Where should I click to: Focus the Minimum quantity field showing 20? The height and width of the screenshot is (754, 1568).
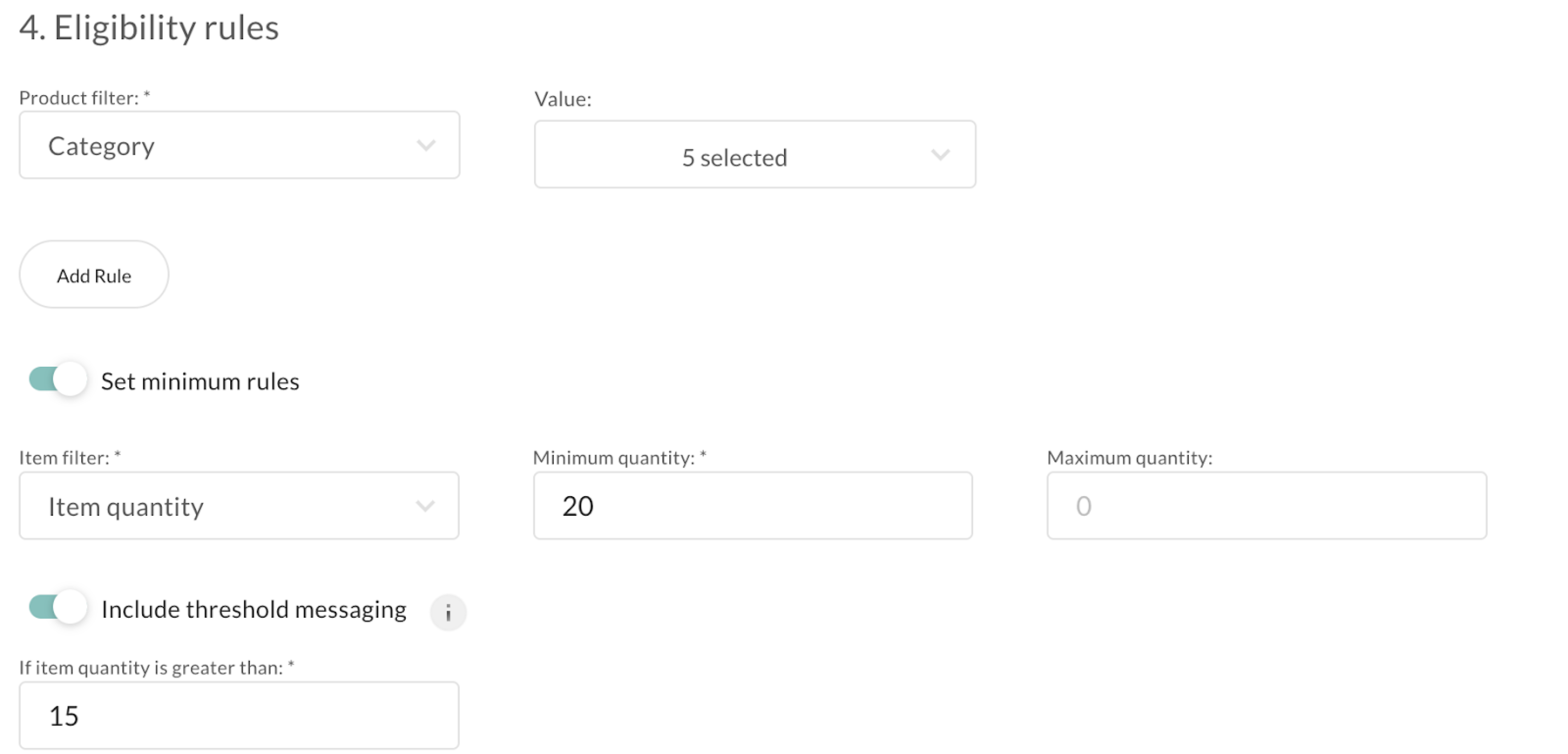753,505
